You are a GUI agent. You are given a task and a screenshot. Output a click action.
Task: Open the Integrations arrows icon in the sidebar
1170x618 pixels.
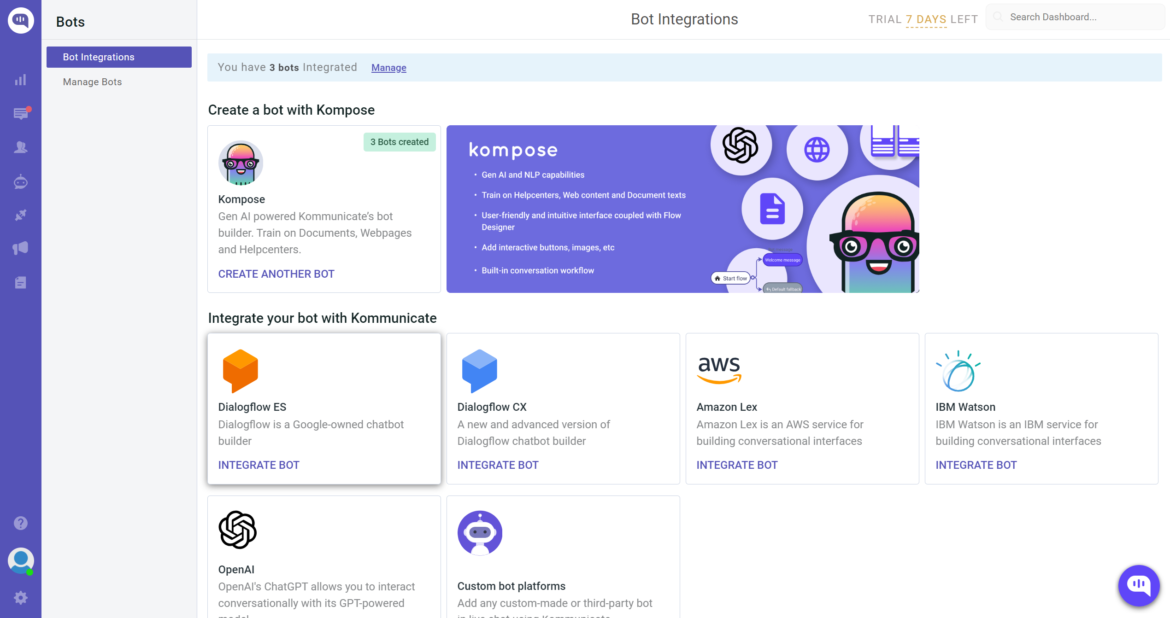[x=20, y=214]
